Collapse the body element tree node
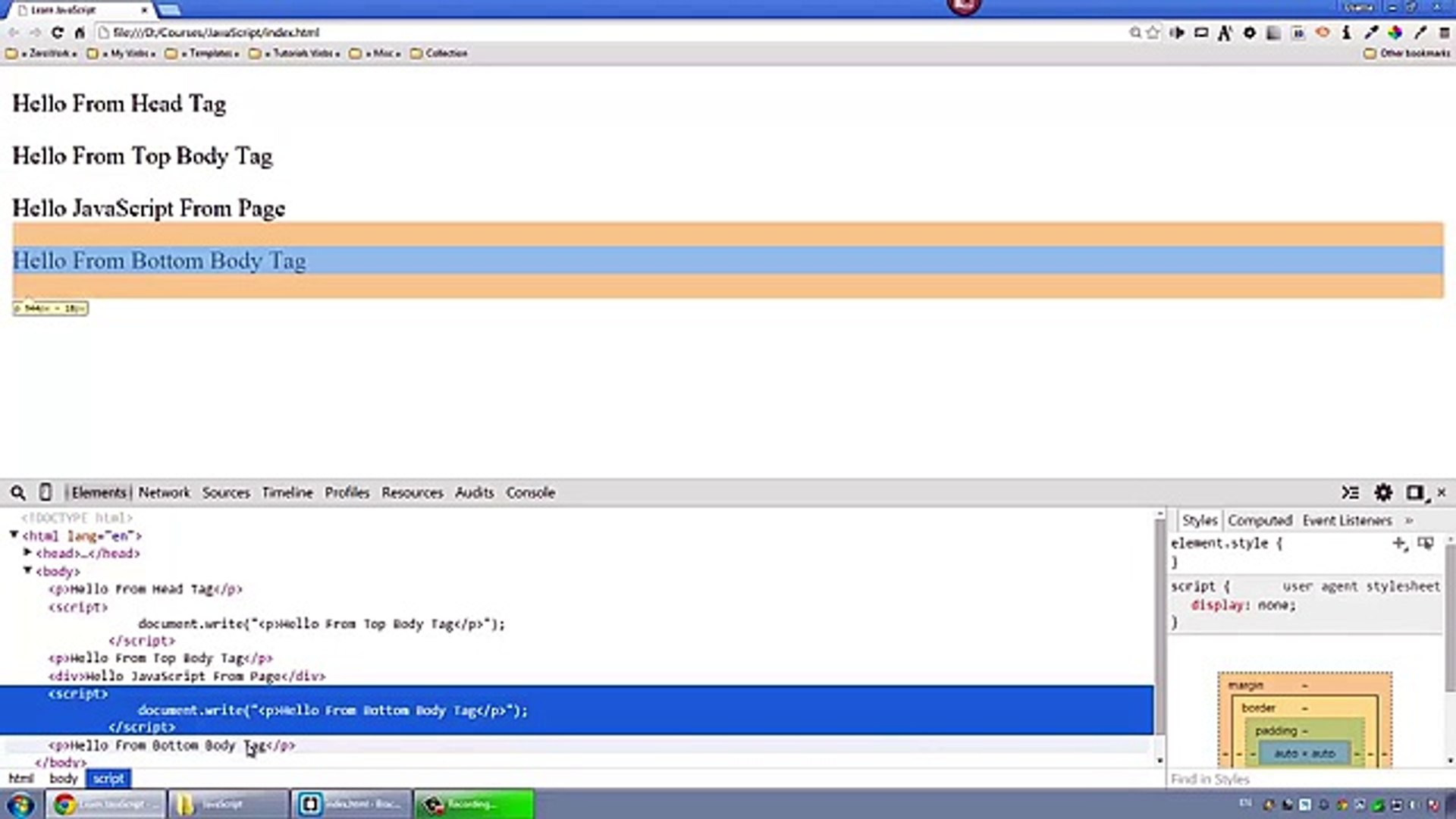The image size is (1456, 819). pyautogui.click(x=28, y=570)
